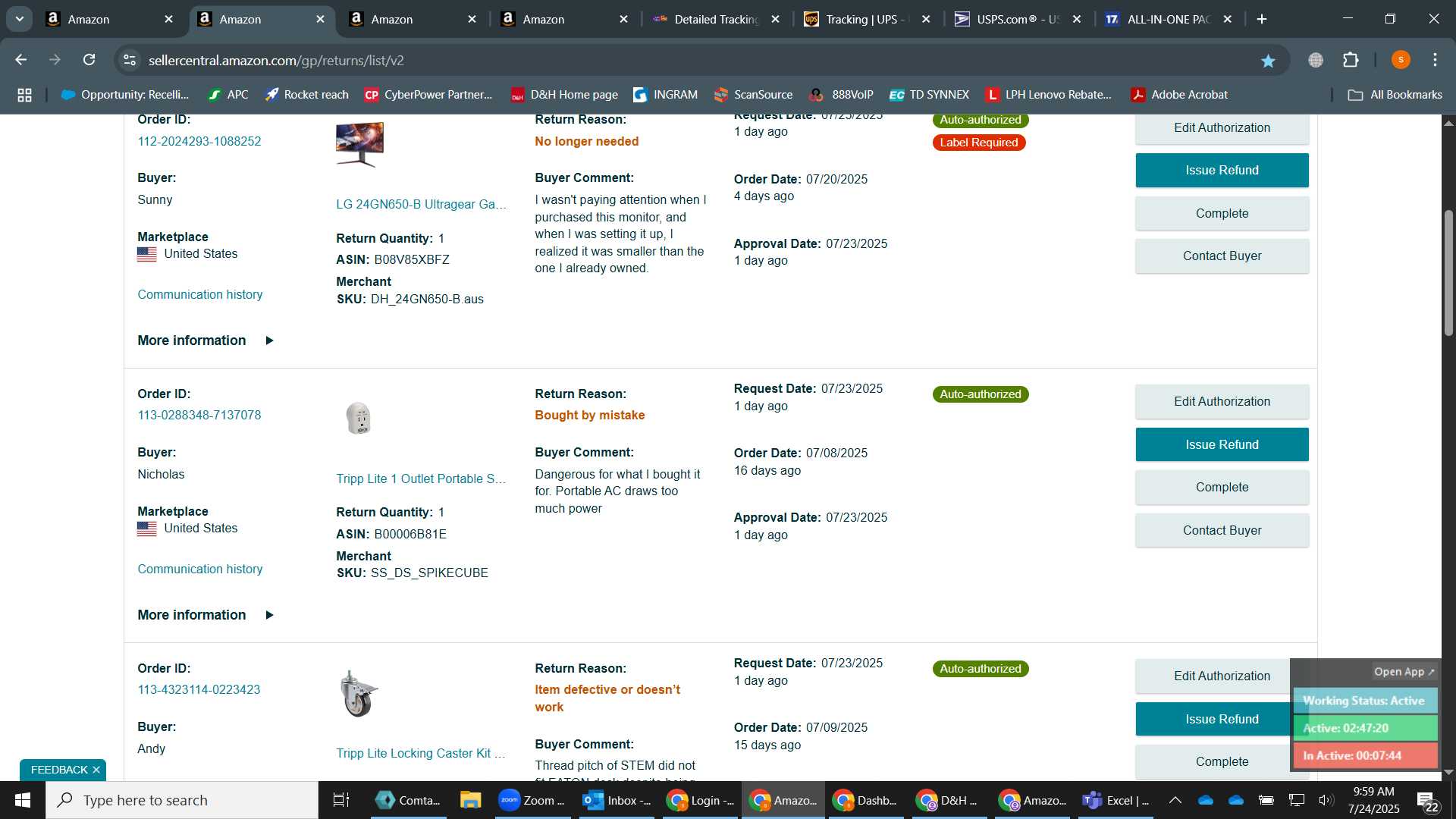Click the Label Required badge
Image resolution: width=1456 pixels, height=819 pixels.
979,143
